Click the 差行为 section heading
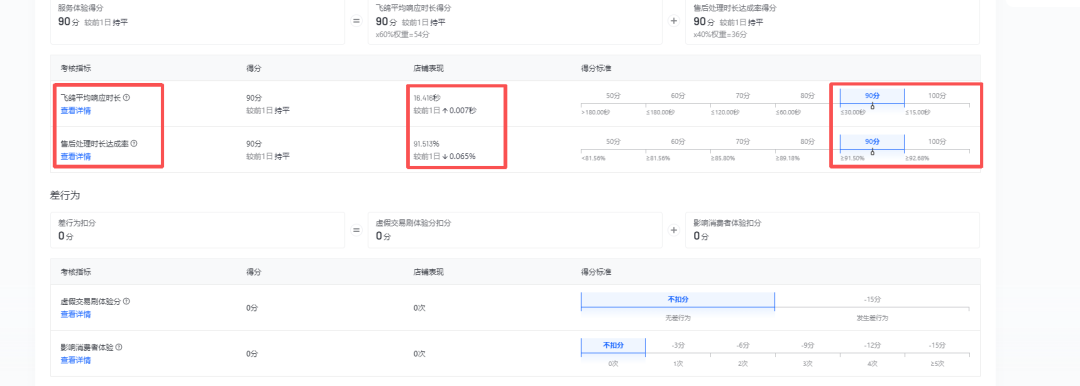Viewport: 1080px width, 386px height. click(65, 195)
